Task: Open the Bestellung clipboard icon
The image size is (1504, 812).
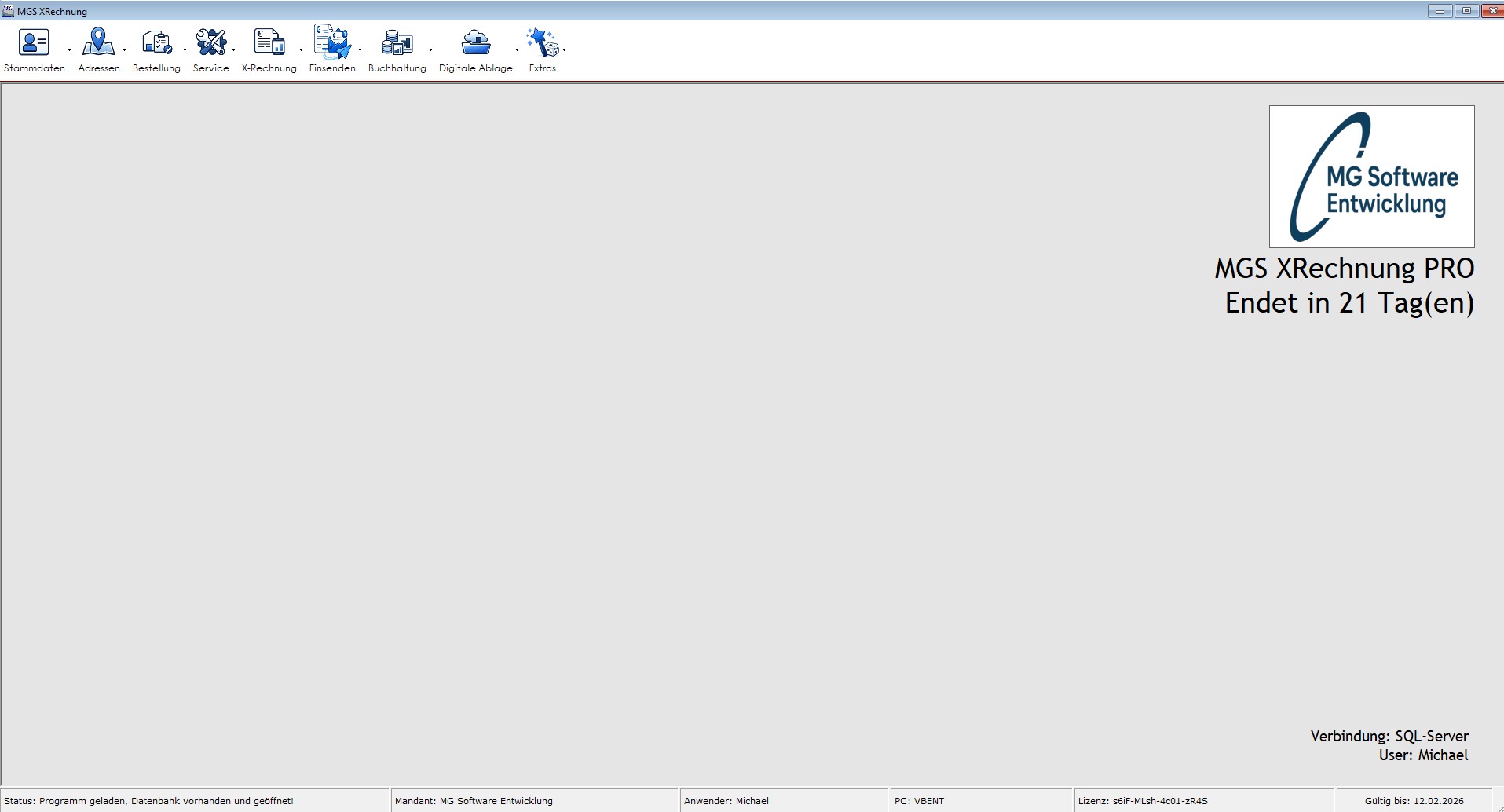Action: point(156,42)
